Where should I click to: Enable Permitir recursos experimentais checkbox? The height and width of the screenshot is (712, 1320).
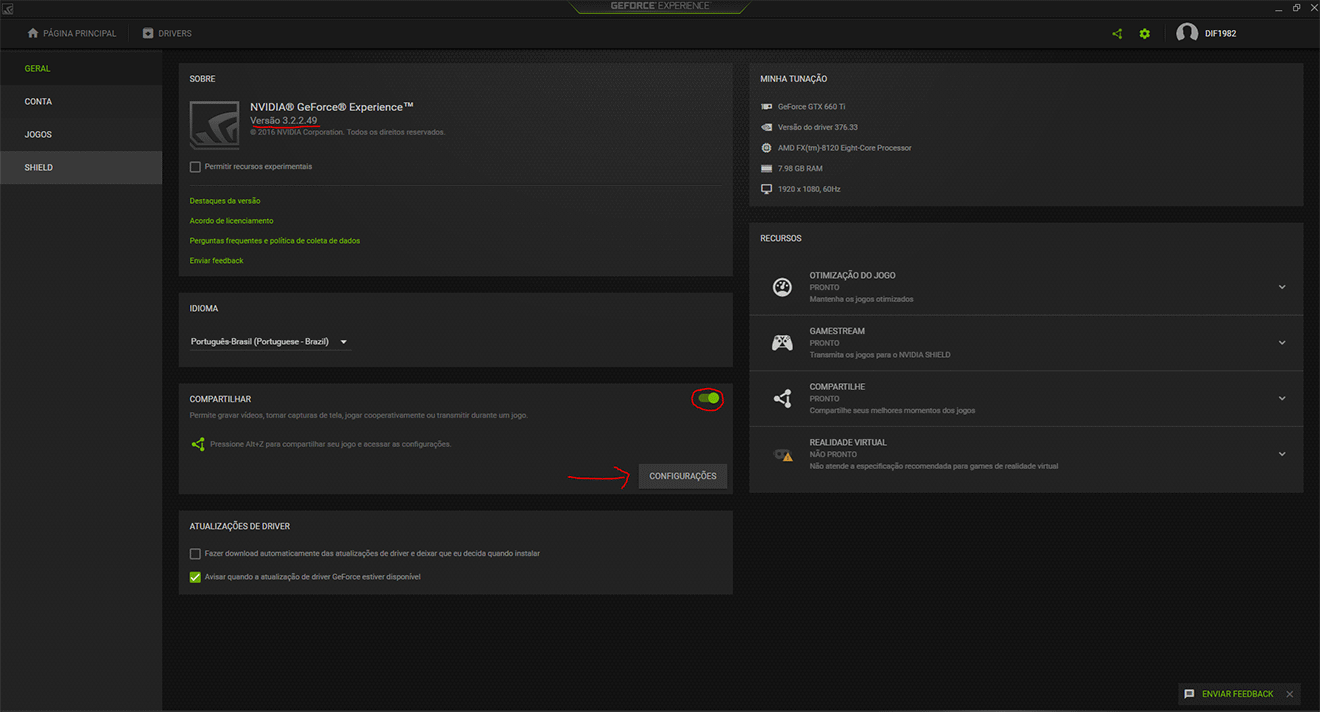pos(195,167)
